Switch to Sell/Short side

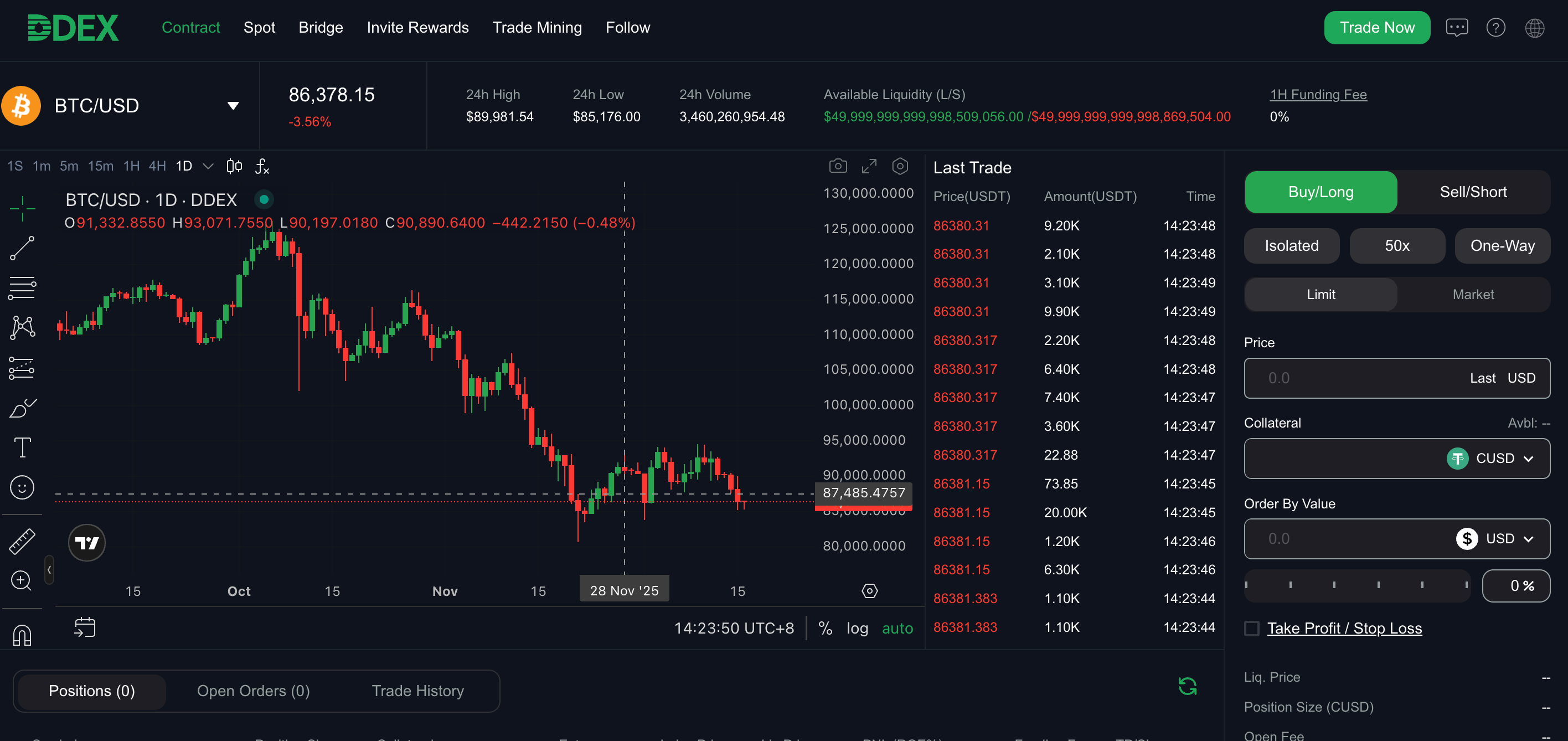click(x=1474, y=192)
